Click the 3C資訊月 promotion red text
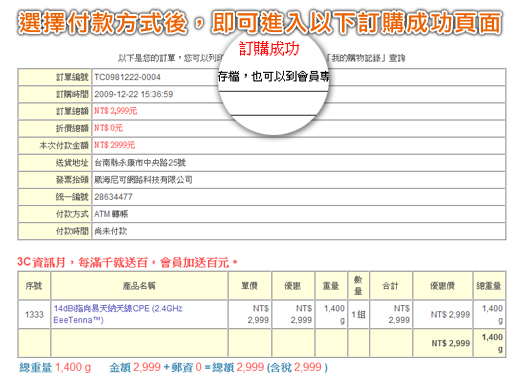The height and width of the screenshot is (377, 523). pos(127,263)
